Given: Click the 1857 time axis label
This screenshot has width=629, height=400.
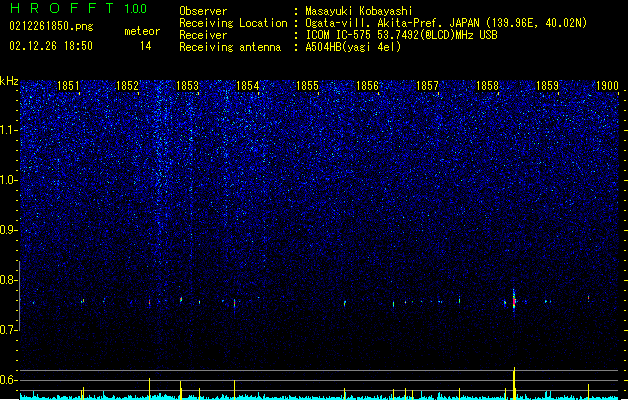Looking at the screenshot, I should [x=427, y=86].
